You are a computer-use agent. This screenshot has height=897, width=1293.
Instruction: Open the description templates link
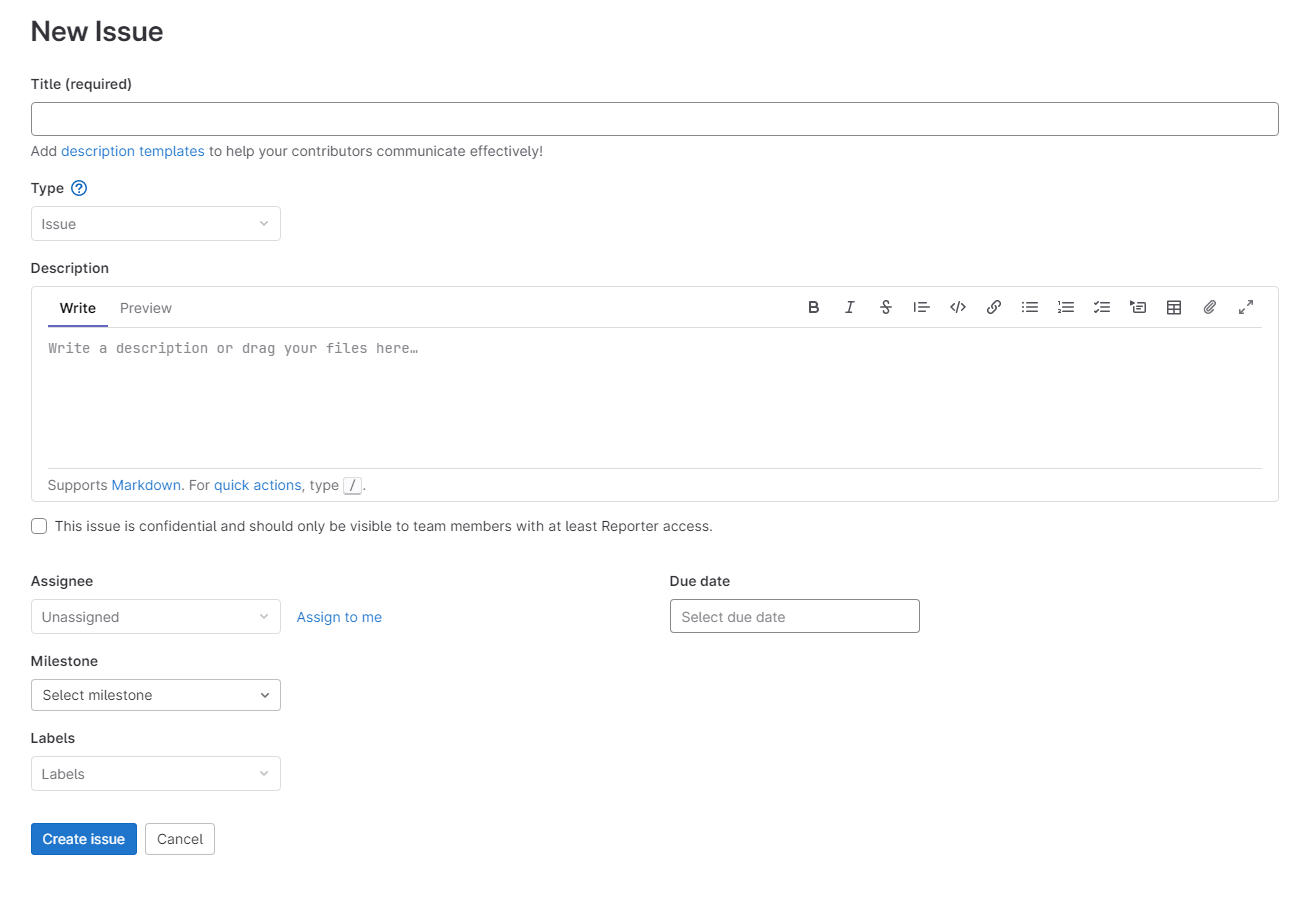[x=133, y=152]
